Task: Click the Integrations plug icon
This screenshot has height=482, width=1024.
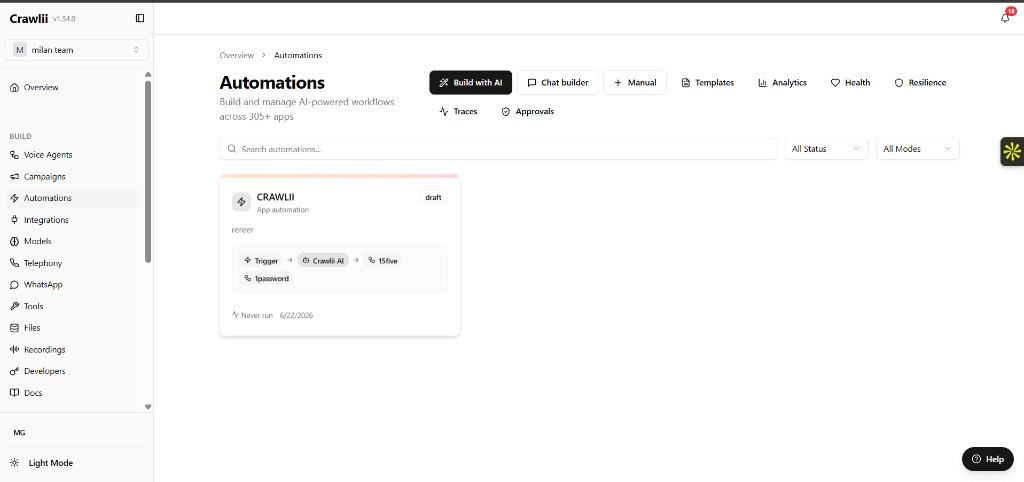Action: tap(14, 220)
